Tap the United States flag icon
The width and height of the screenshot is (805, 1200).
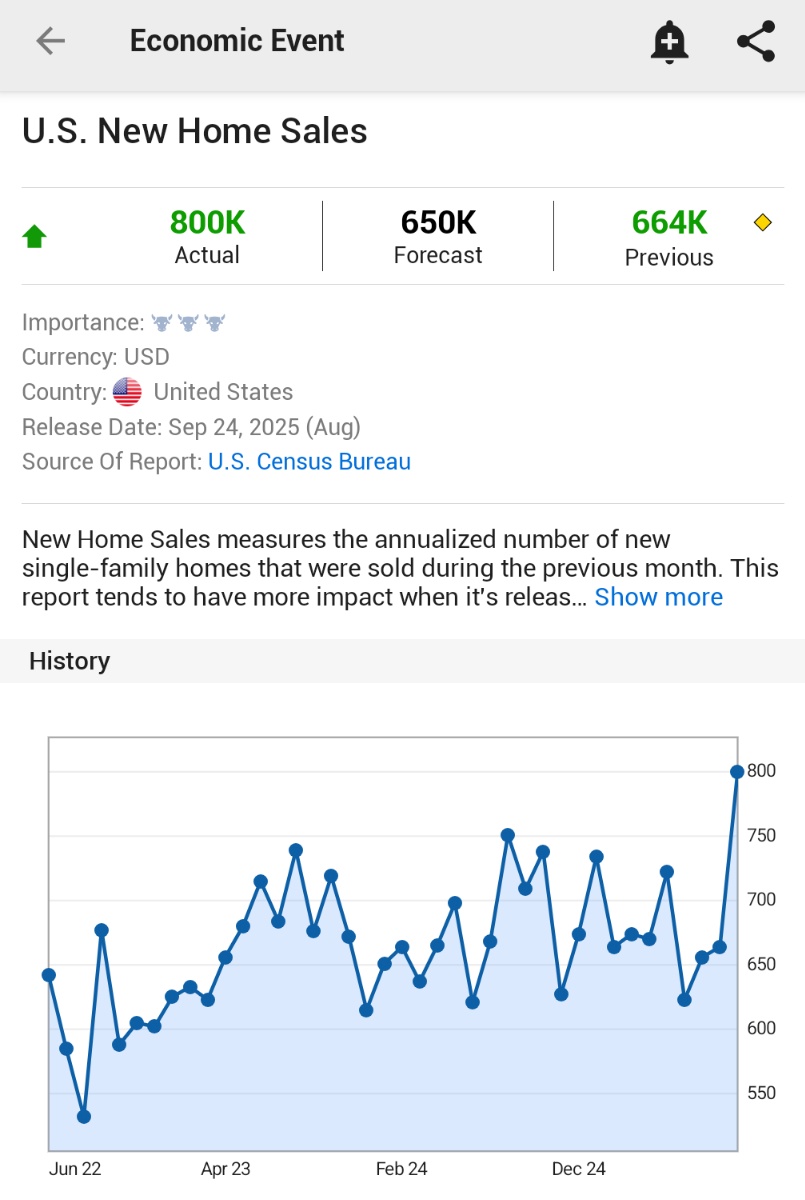coord(127,392)
